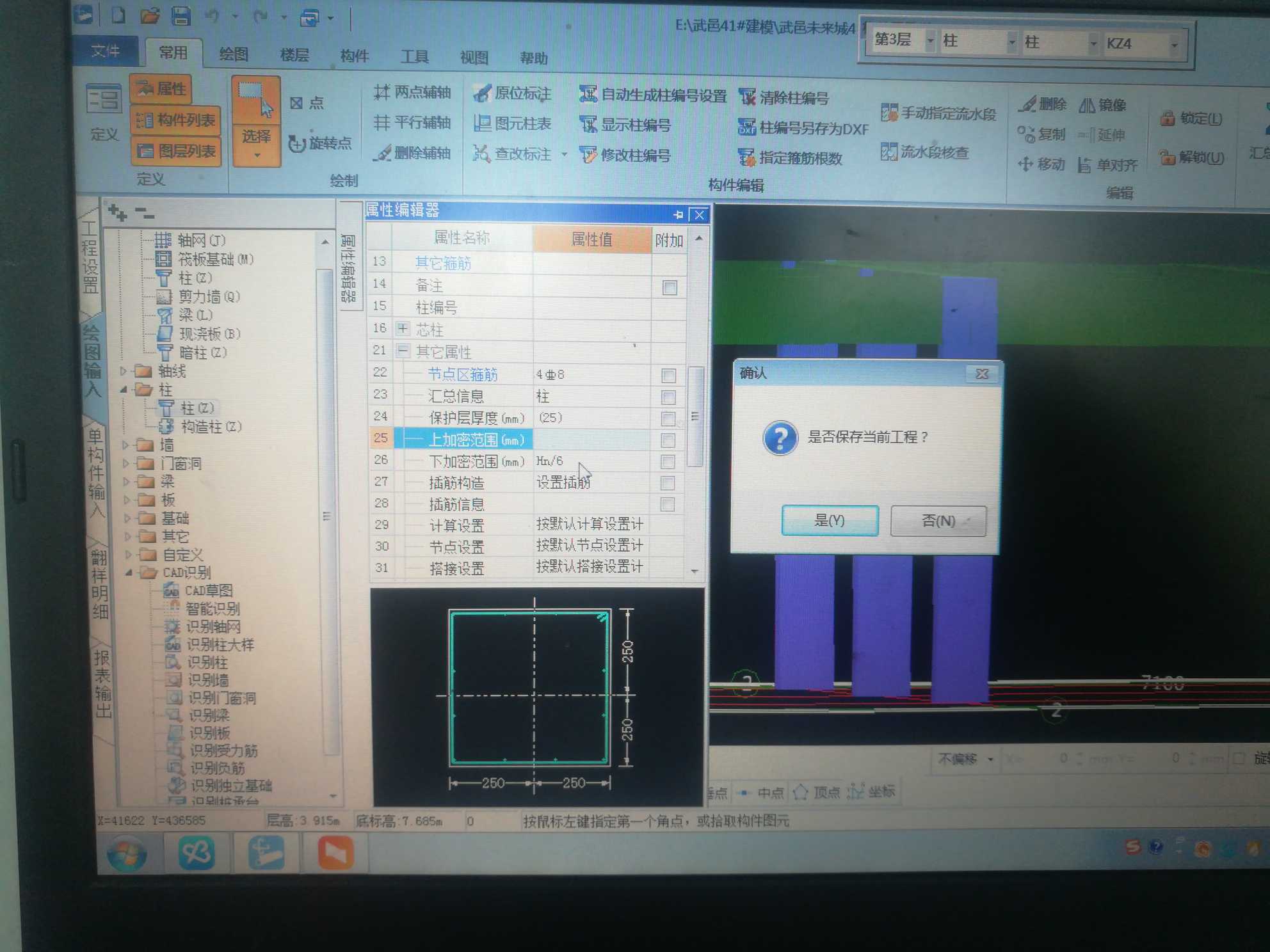Click the 下加密范围 value cell Hn/6
1270x952 pixels.
(591, 461)
